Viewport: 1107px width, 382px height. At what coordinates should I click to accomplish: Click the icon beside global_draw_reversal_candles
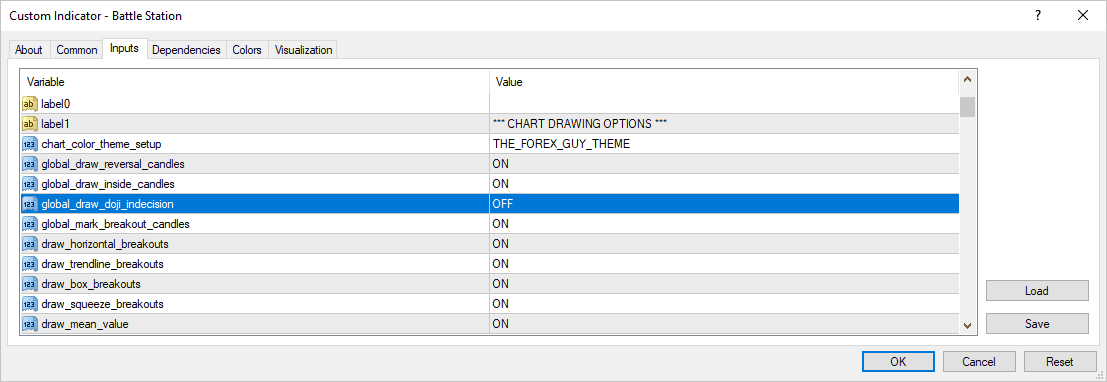click(30, 164)
